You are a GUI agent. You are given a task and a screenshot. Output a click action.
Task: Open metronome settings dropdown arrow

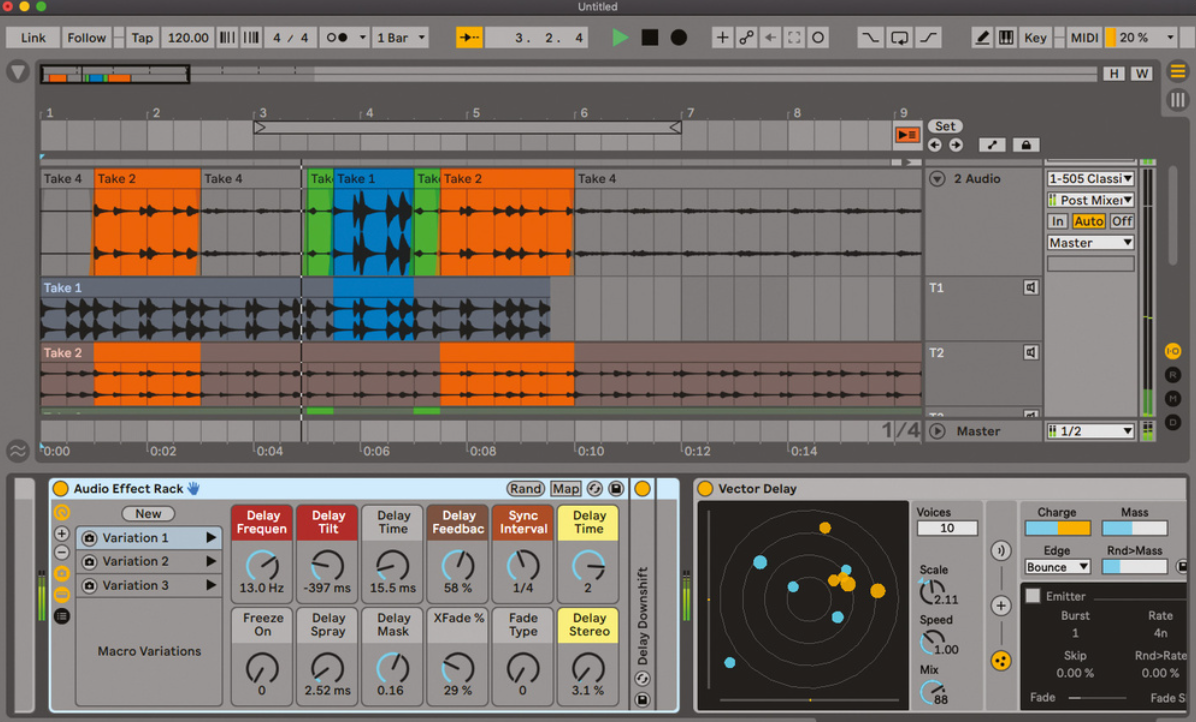coord(362,37)
